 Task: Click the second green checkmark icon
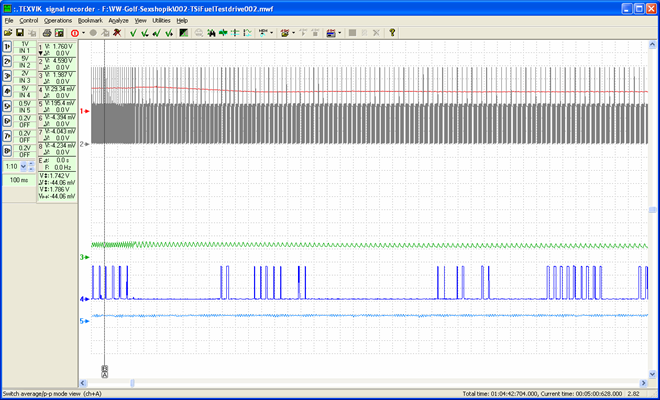[145, 32]
